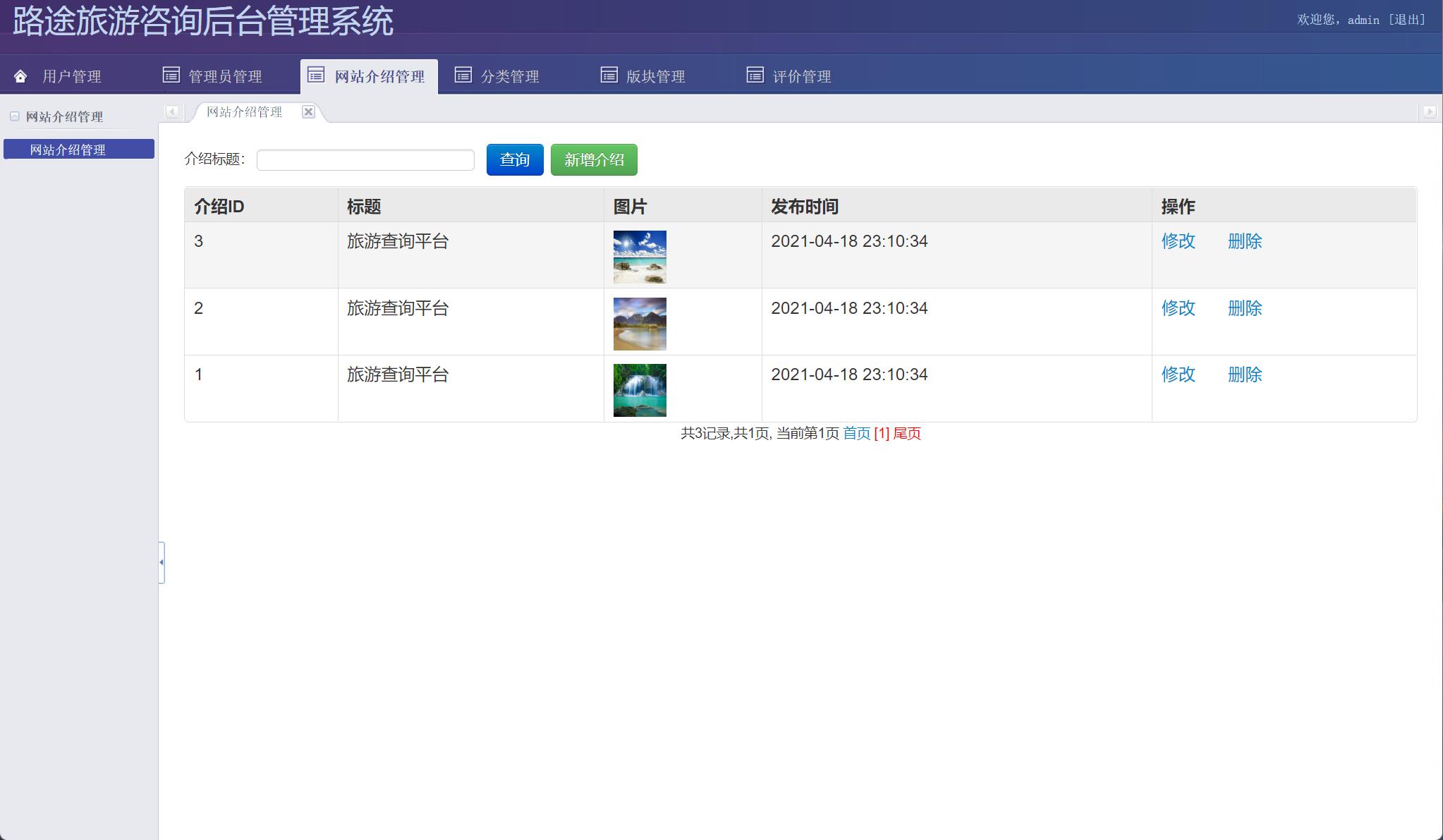Click the 管理员管理 menu icon
Viewport: 1443px width, 840px height.
(x=171, y=75)
